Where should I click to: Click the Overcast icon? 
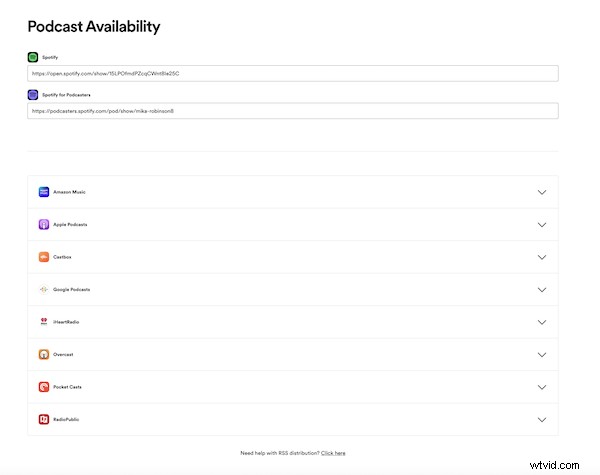click(44, 354)
